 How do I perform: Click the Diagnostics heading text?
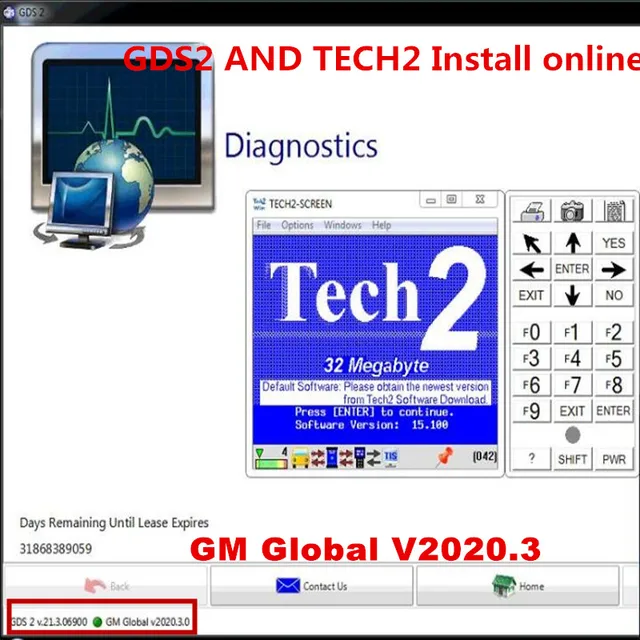(x=301, y=146)
